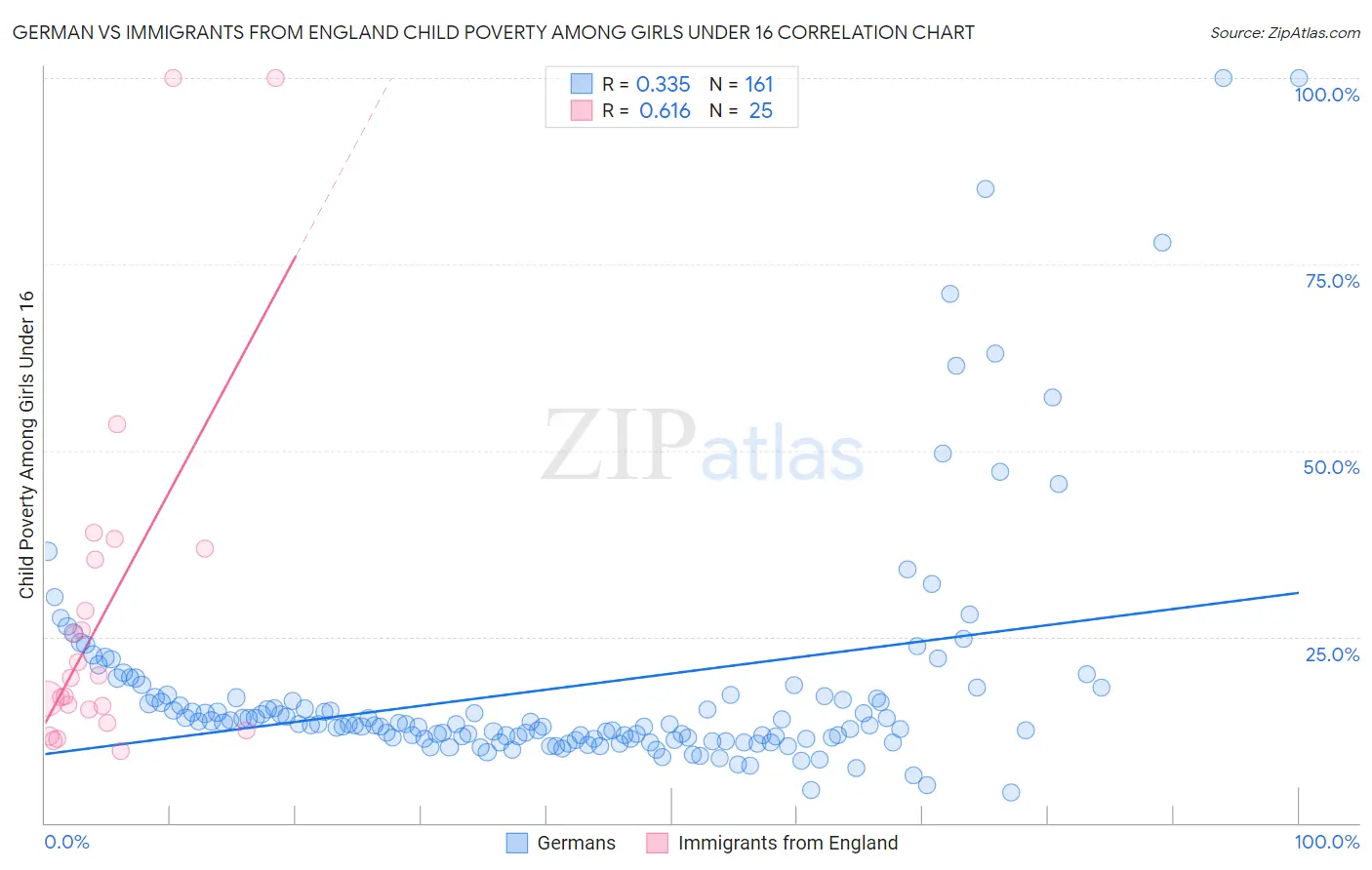This screenshot has height=870, width=1372.
Task: Click the 75.0% y-axis tick label
Action: 1332,281
